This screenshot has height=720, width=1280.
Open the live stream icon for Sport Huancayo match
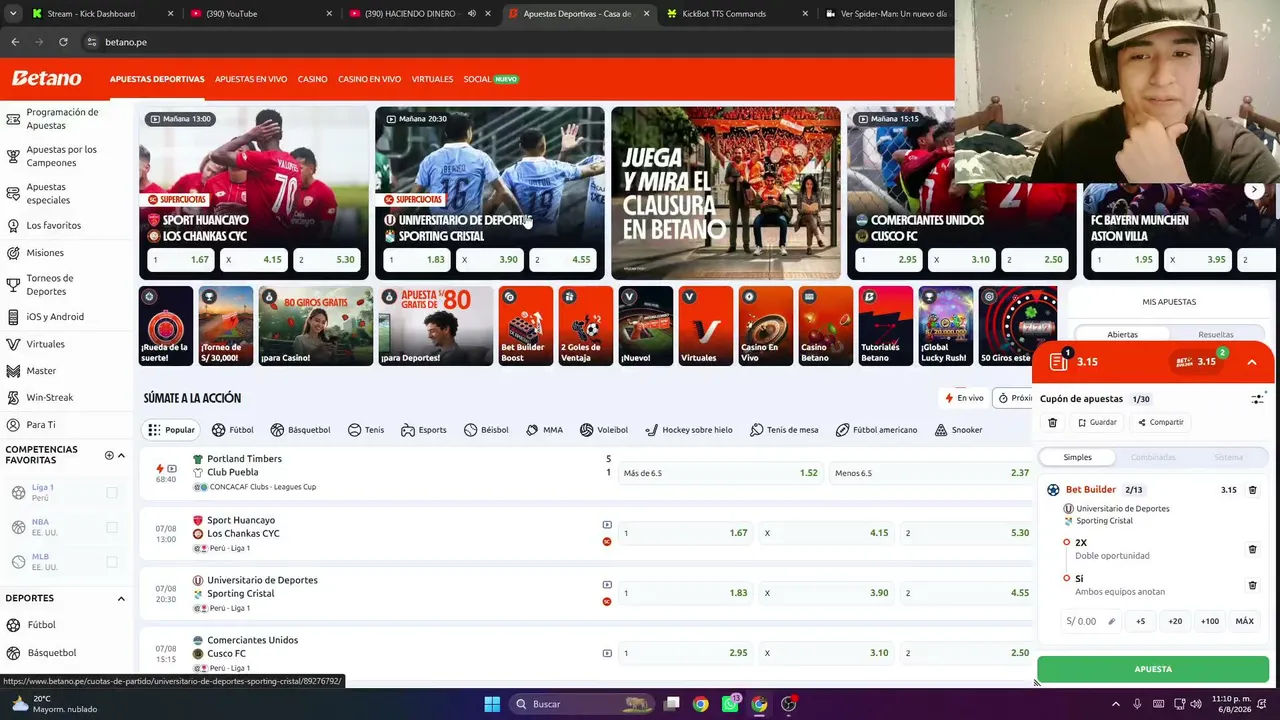607,525
